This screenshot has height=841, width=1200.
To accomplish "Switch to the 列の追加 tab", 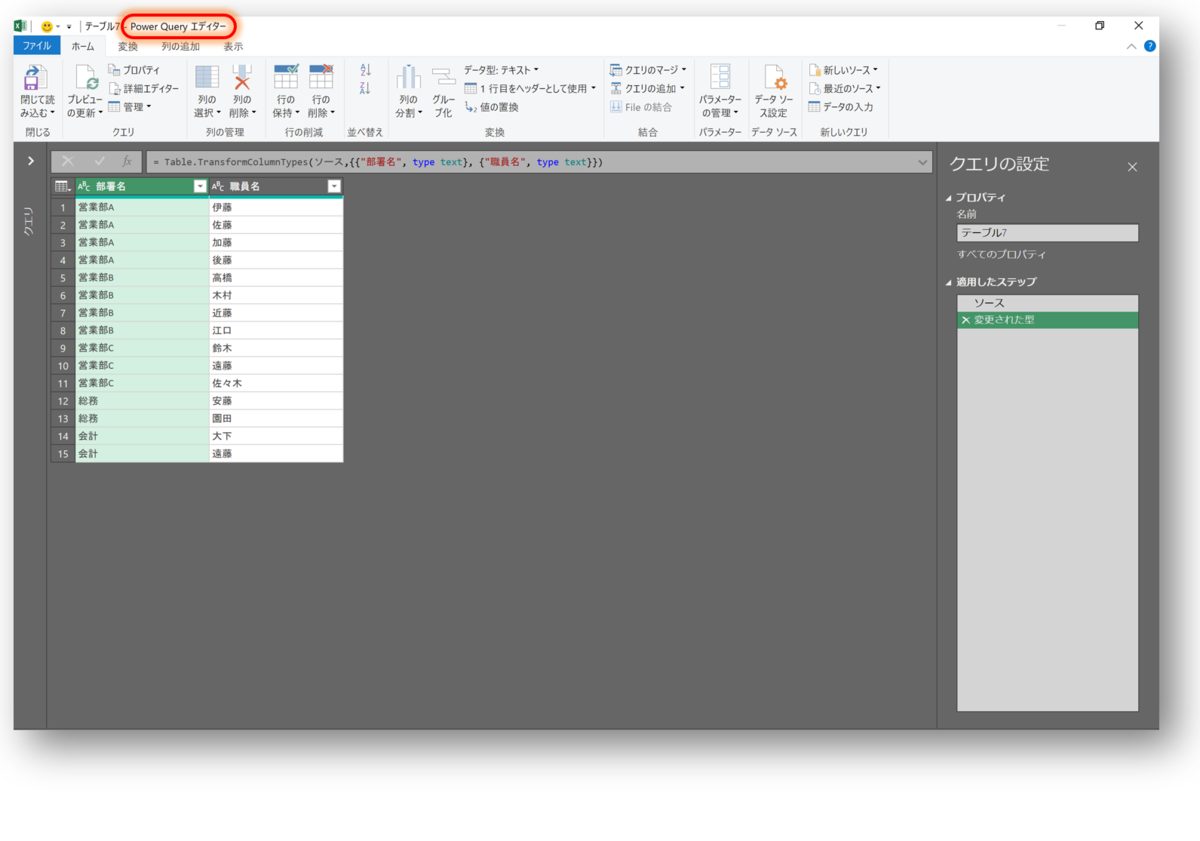I will [x=181, y=46].
